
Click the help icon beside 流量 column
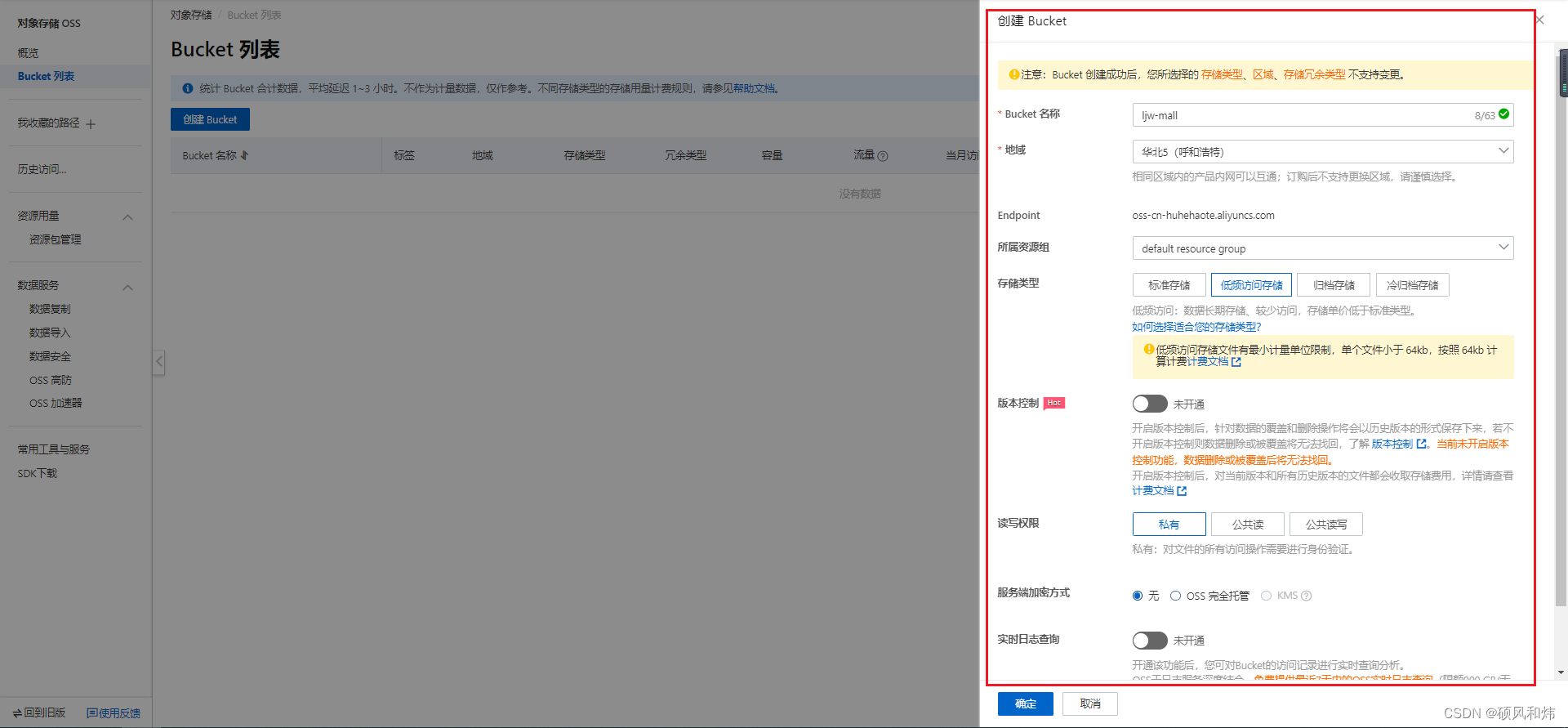tap(883, 156)
